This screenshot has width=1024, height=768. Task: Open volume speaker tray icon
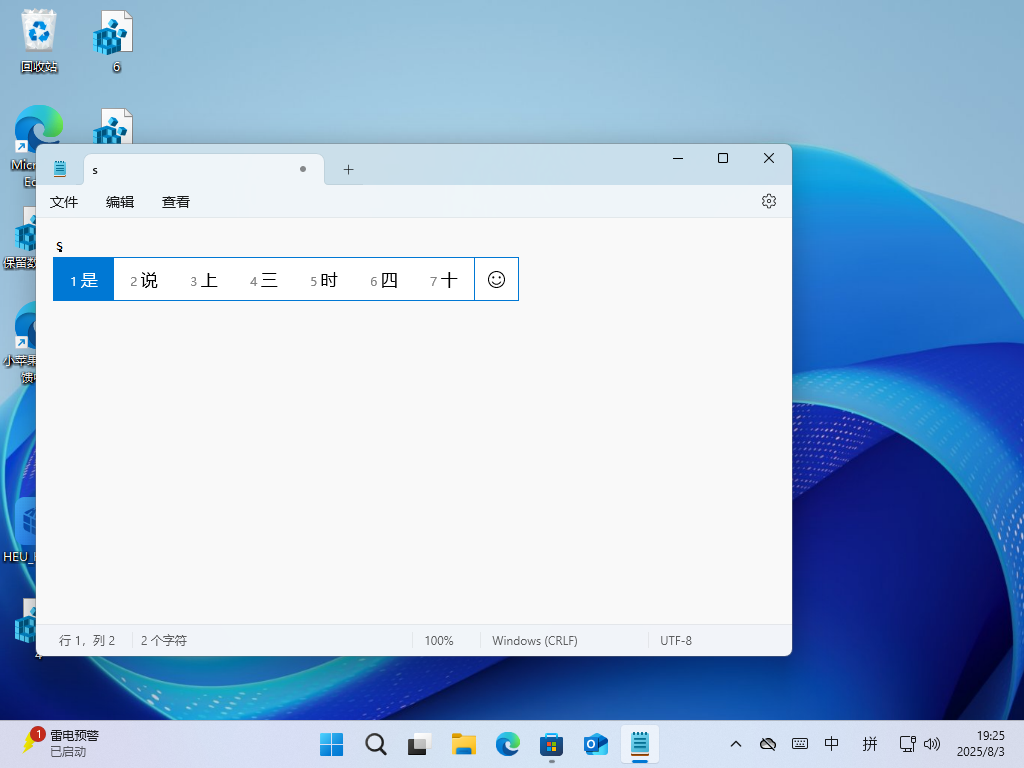(x=932, y=744)
